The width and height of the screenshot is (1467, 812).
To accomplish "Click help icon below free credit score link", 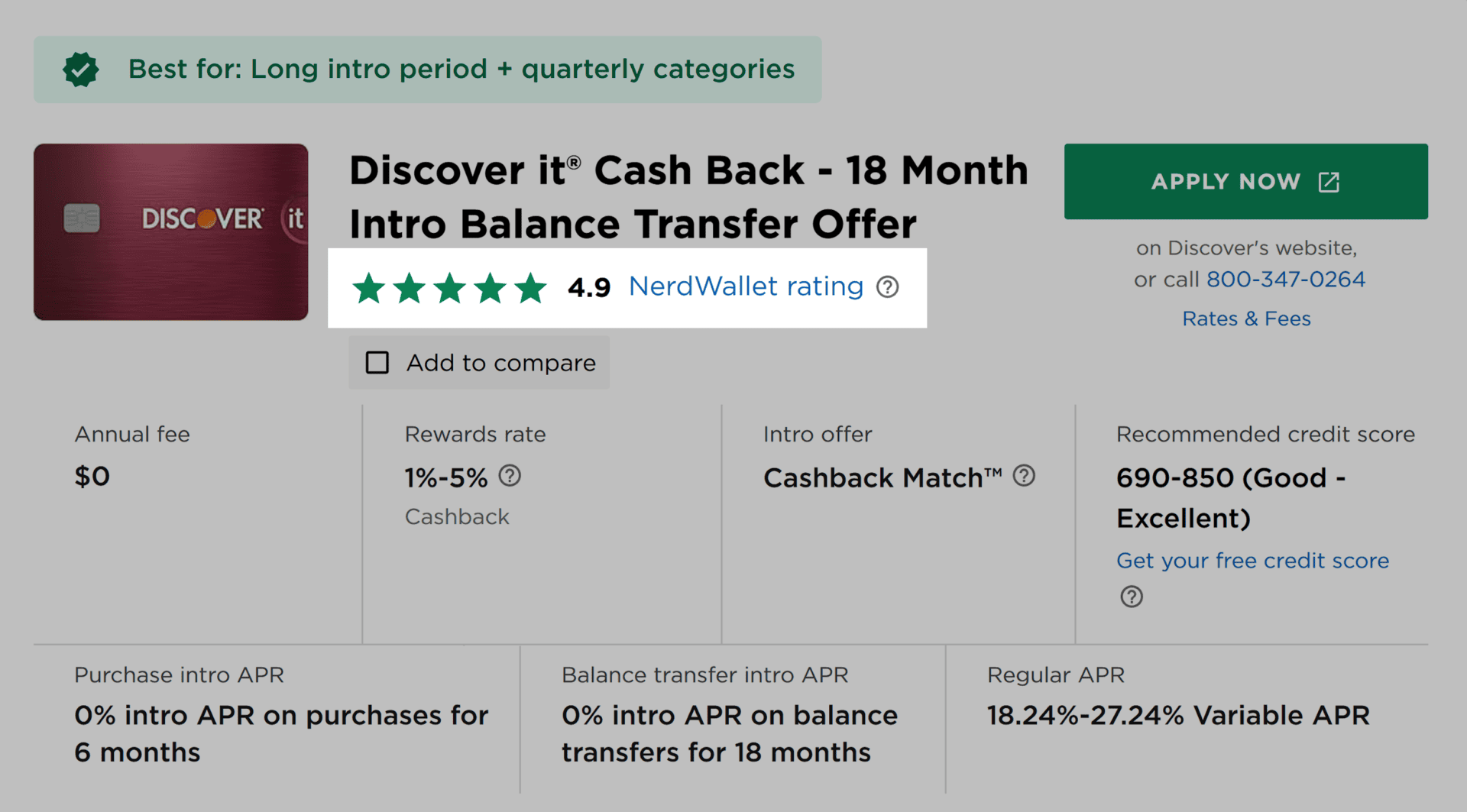I will 1132,597.
